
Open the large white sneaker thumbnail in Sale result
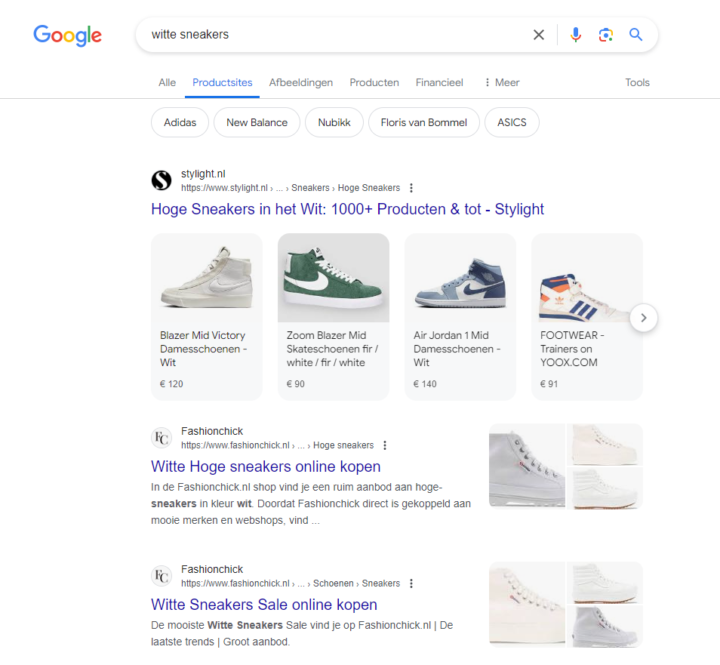click(527, 604)
